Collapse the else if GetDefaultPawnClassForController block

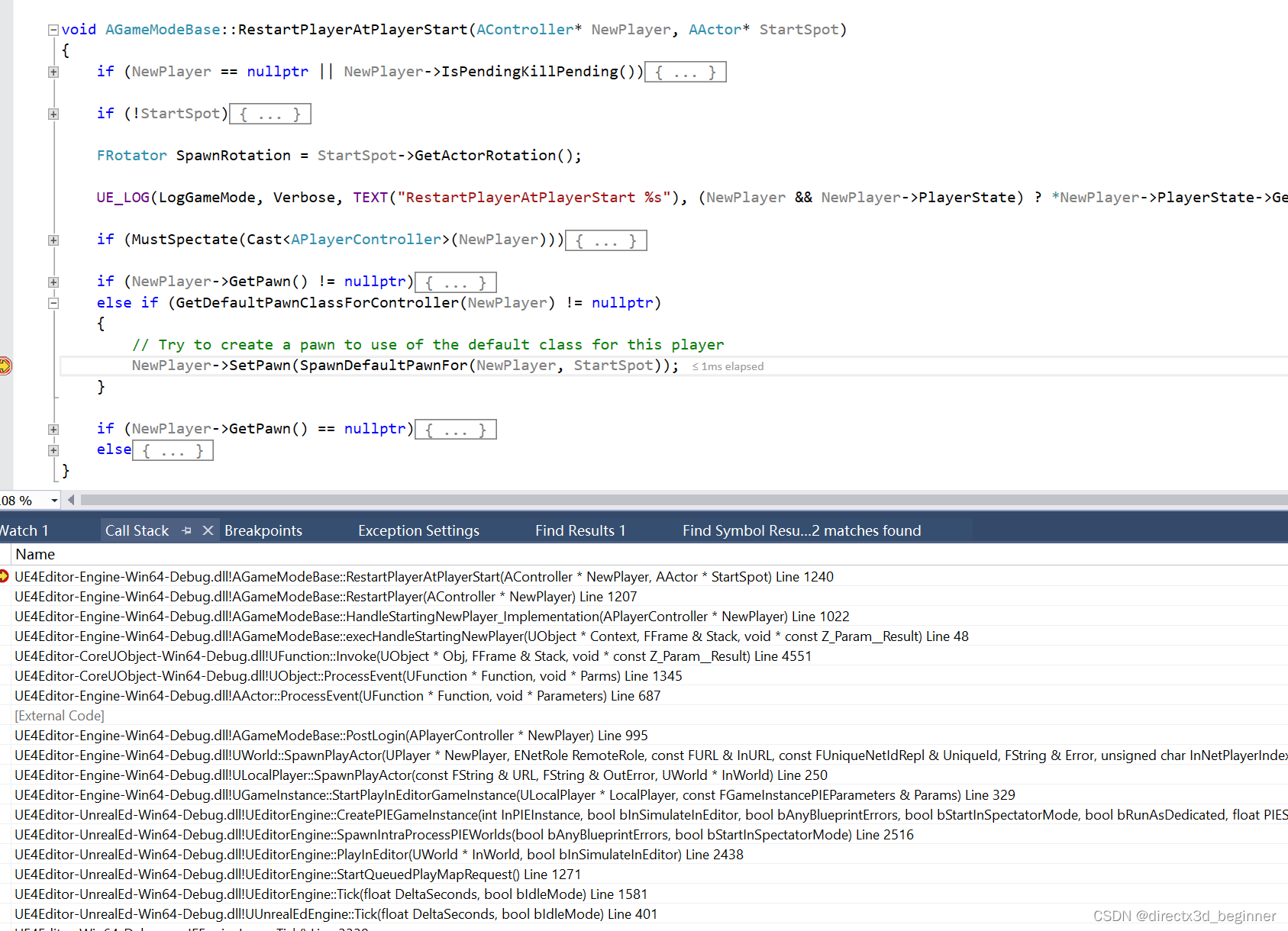53,303
